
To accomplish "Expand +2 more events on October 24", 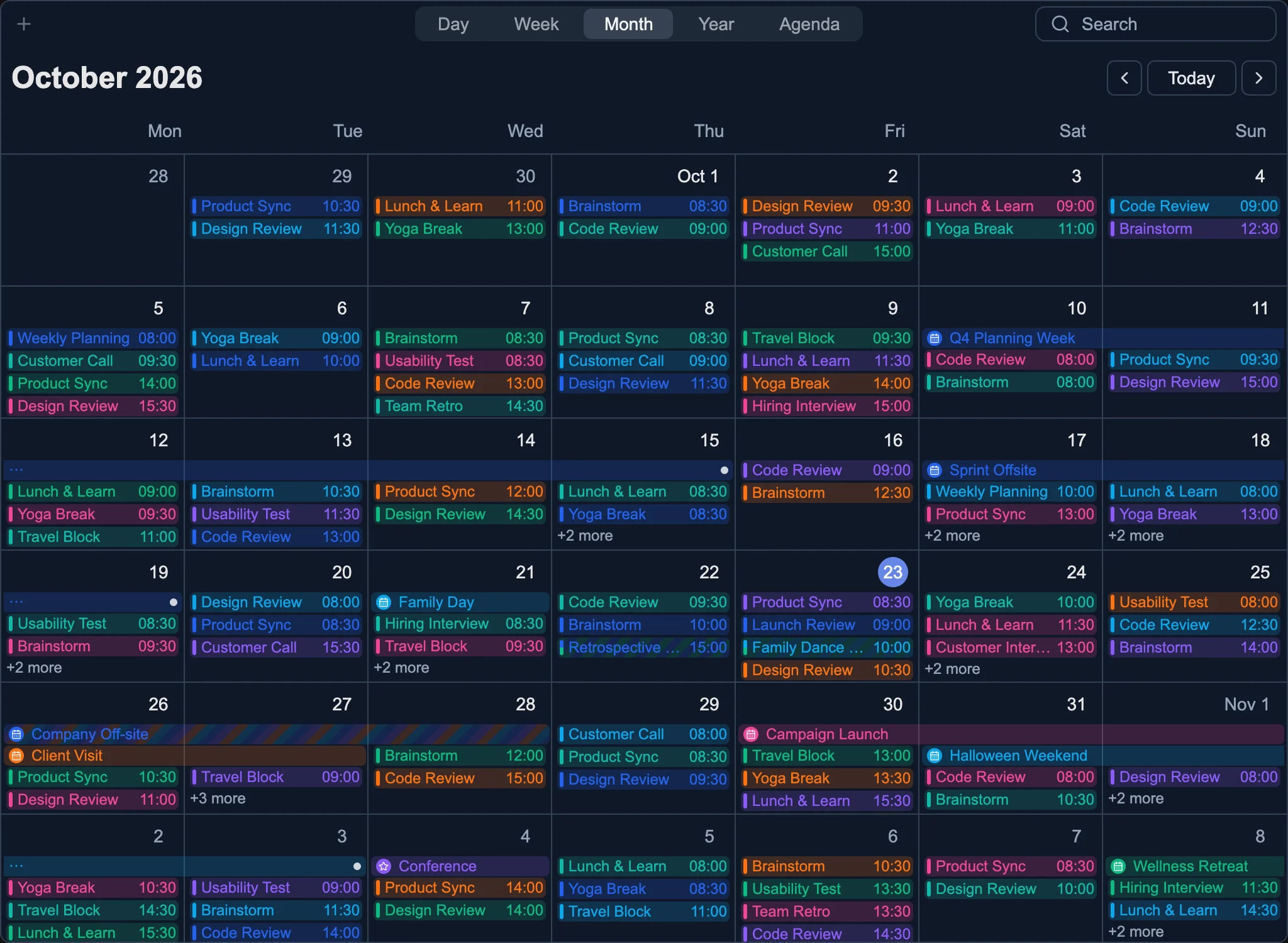I will pyautogui.click(x=952, y=669).
